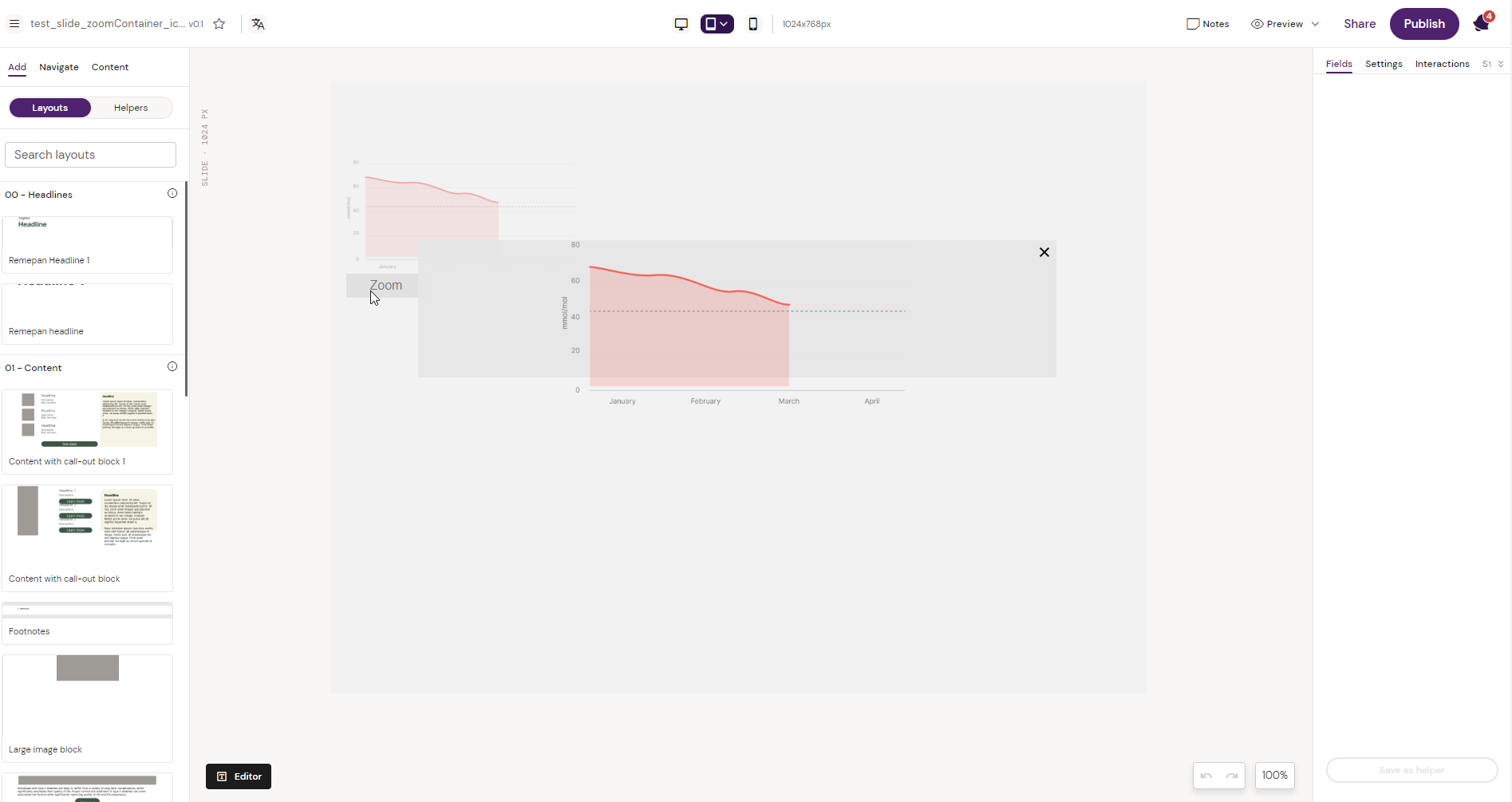Click the Publish button

[1423, 24]
